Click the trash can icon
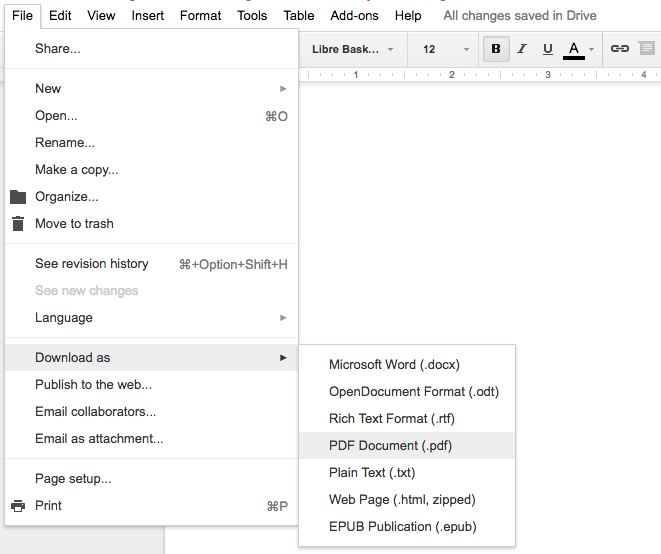 tap(18, 223)
